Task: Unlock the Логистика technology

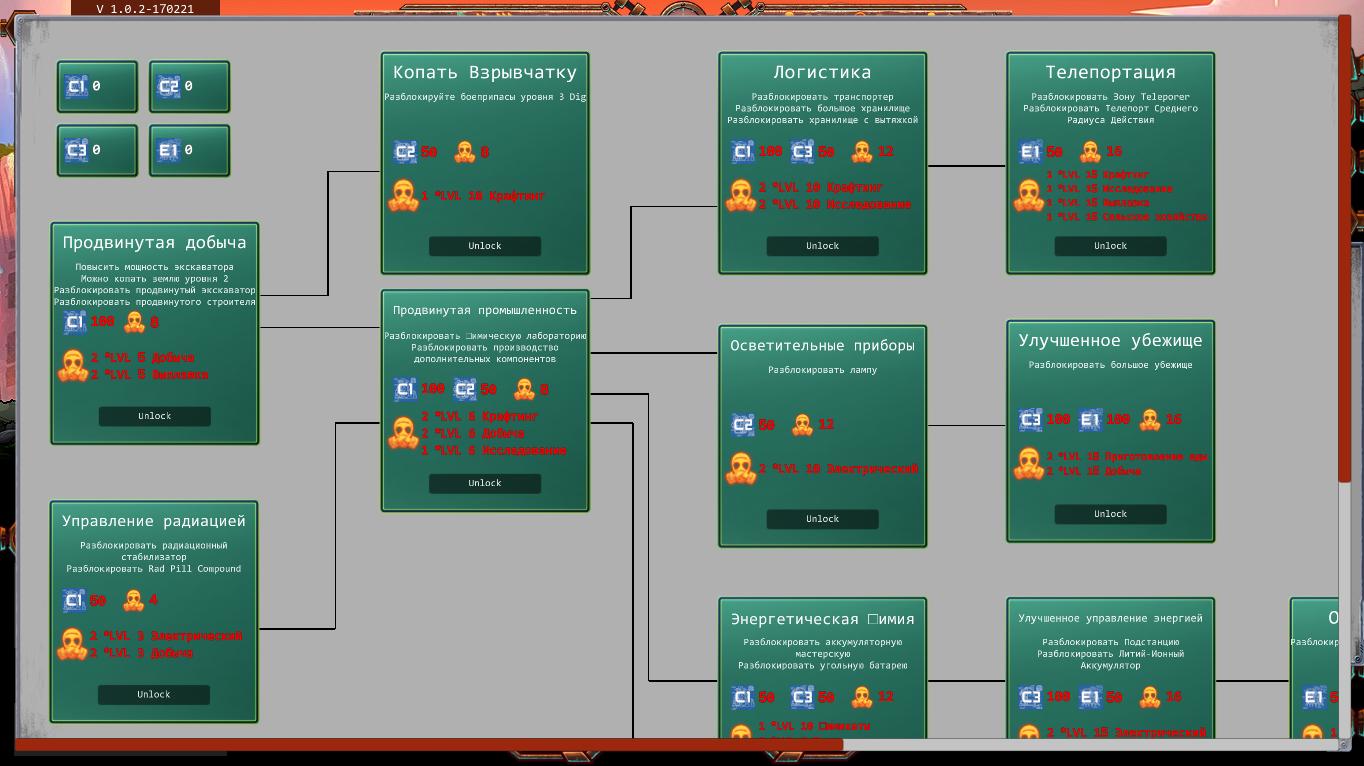Action: click(x=822, y=246)
